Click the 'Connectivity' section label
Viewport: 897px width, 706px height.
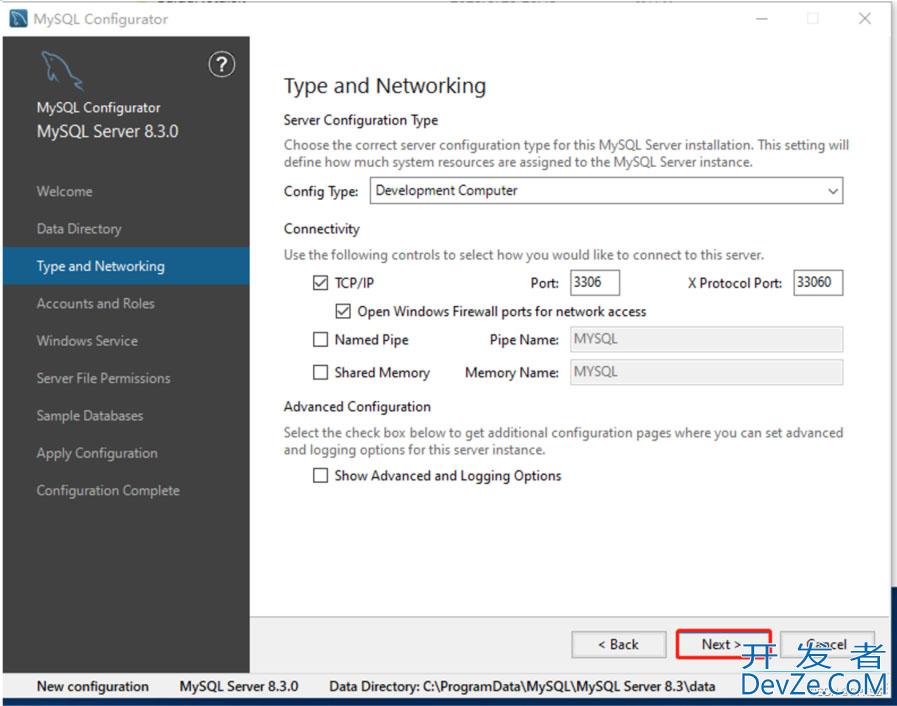[x=322, y=229]
